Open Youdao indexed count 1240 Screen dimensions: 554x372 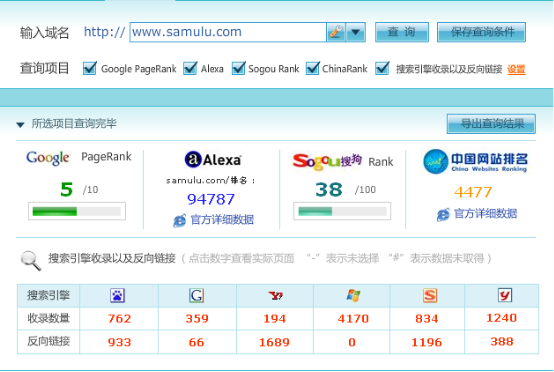(502, 318)
